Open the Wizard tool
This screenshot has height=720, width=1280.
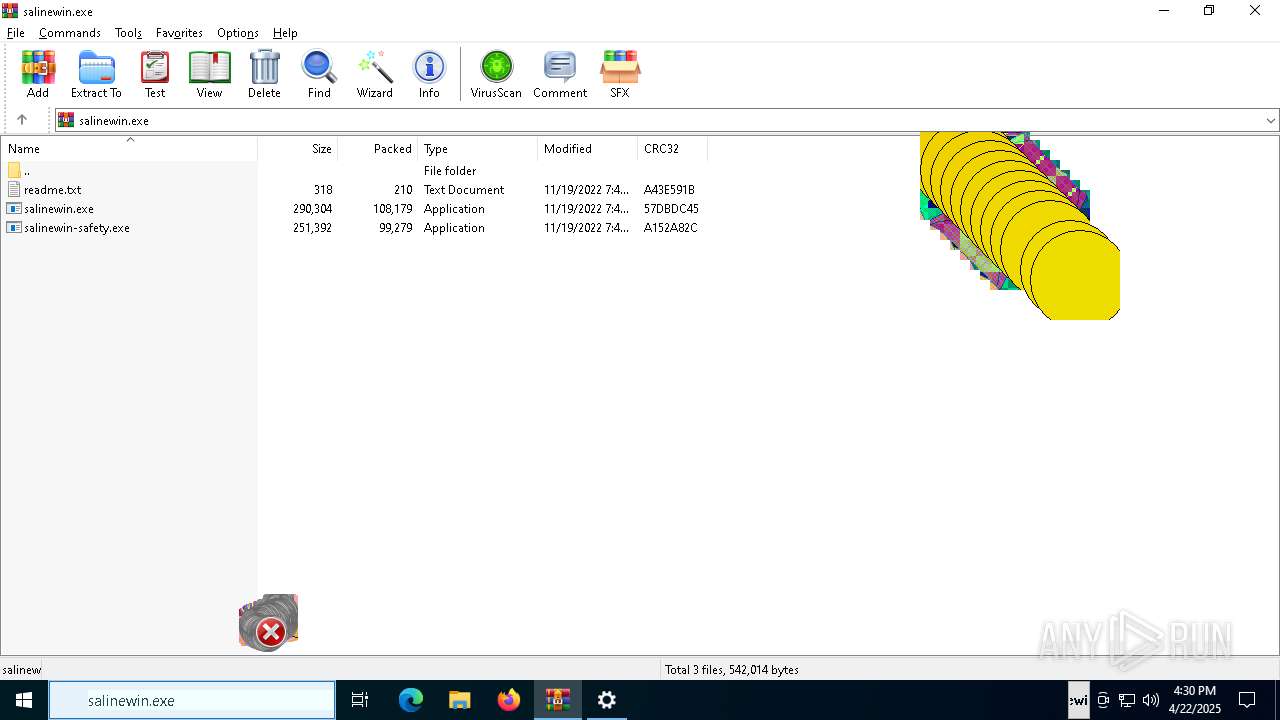click(375, 75)
